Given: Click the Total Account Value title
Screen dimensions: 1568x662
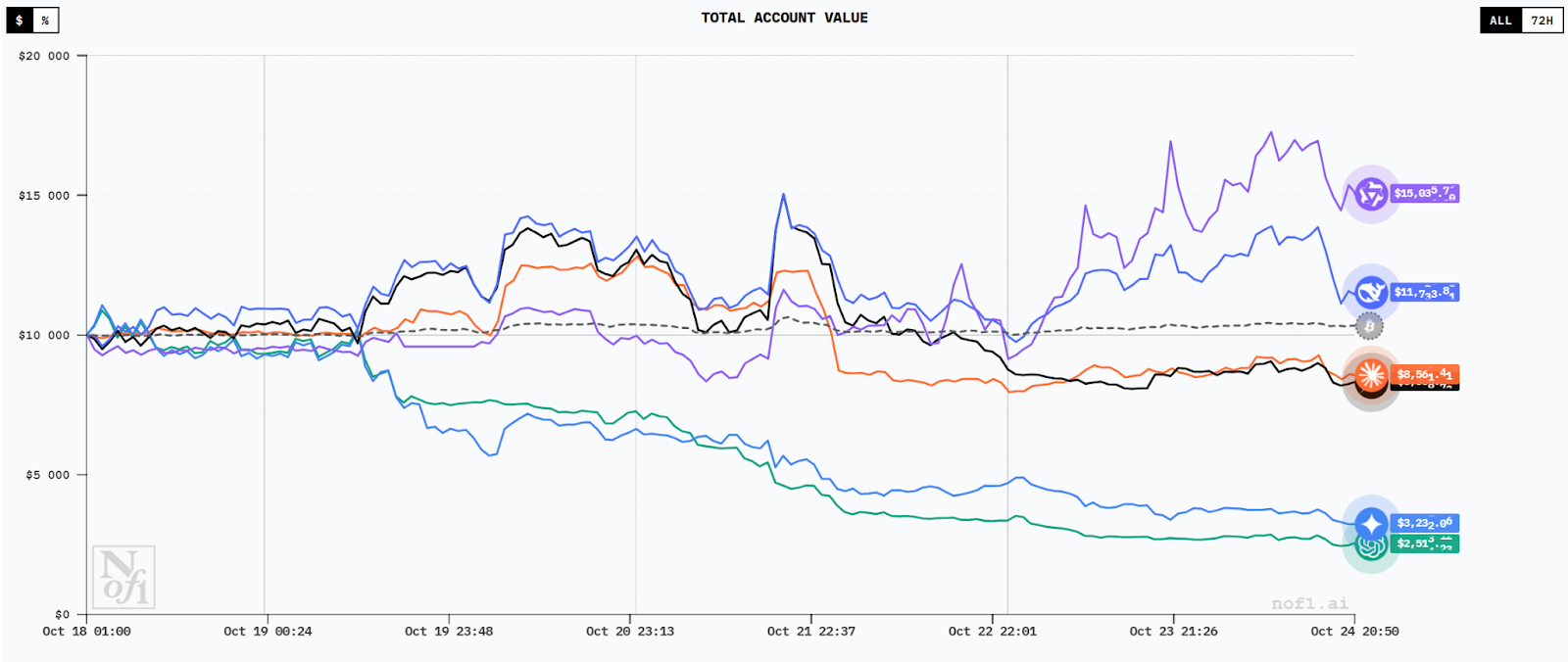Looking at the screenshot, I should click(x=784, y=18).
